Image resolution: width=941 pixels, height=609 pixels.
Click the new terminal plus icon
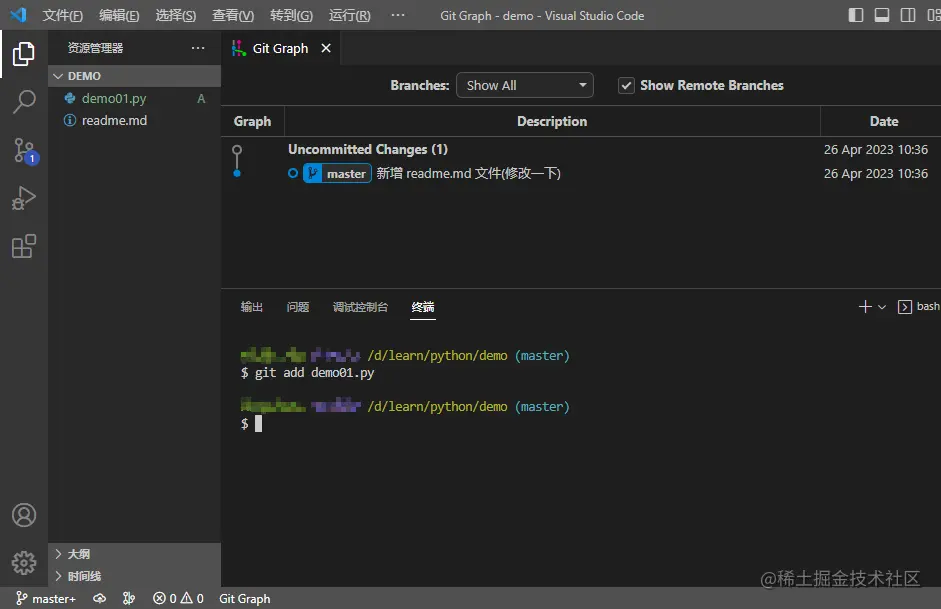click(x=865, y=307)
